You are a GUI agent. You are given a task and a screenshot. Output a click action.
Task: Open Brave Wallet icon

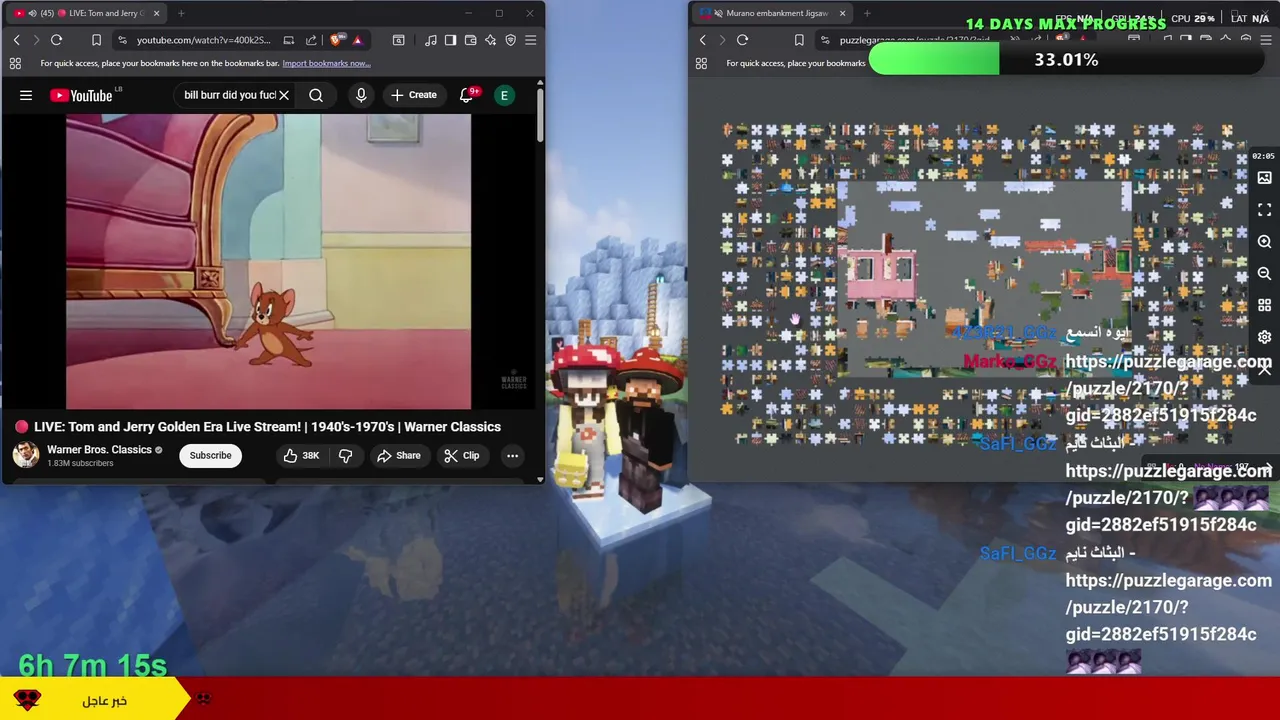(x=470, y=40)
